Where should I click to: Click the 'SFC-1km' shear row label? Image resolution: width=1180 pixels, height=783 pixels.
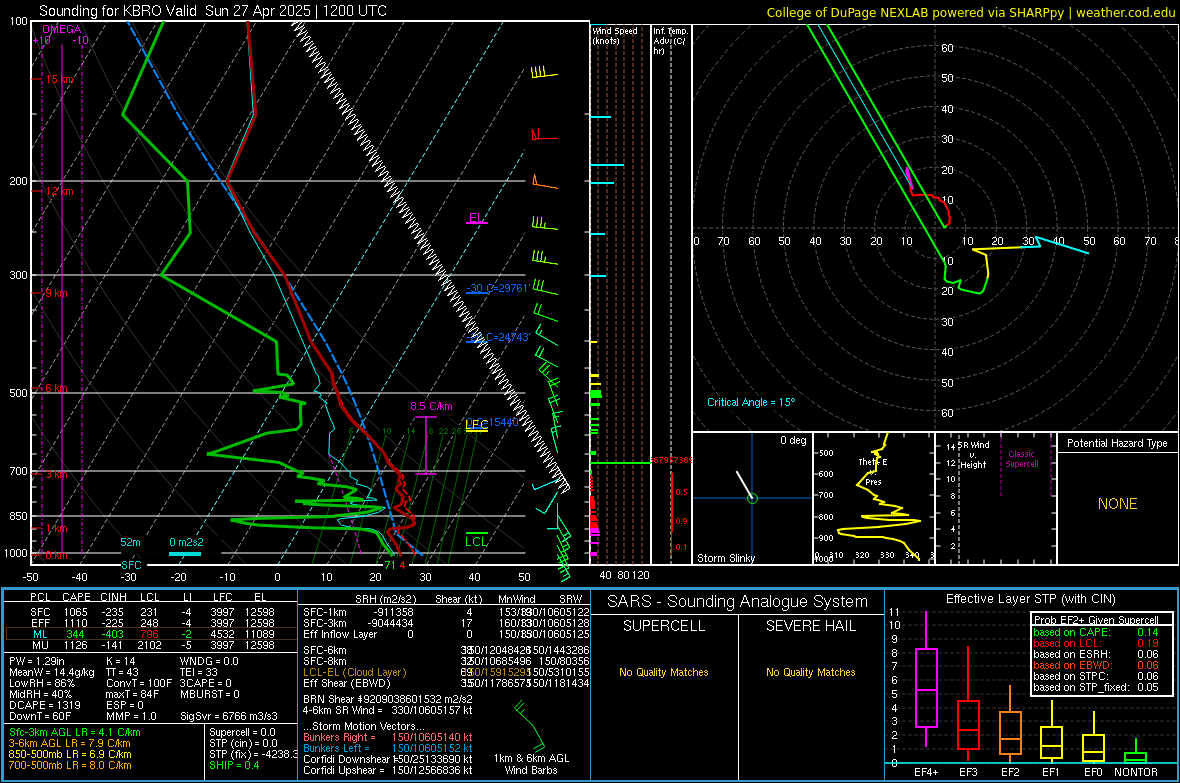pyautogui.click(x=325, y=612)
